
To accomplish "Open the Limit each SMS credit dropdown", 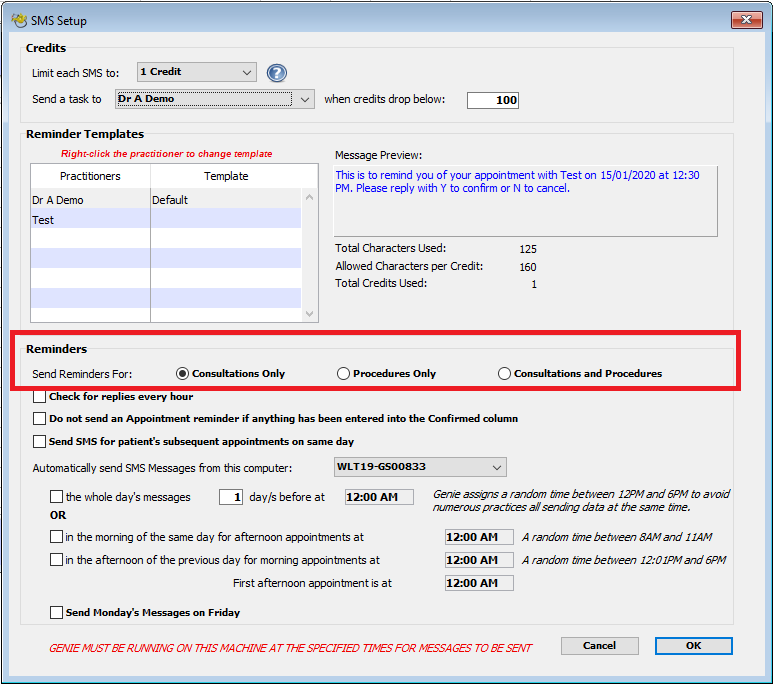I will point(196,72).
